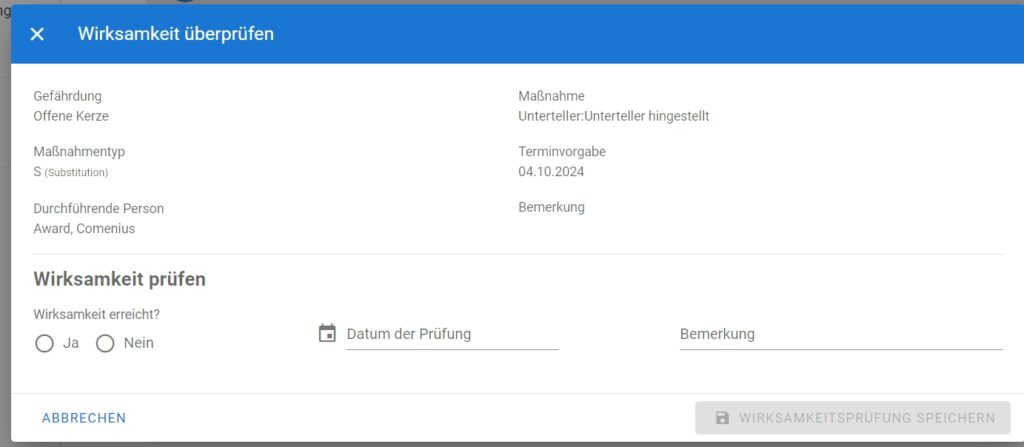
Task: Focus the Datum der Prüfung field
Action: tap(452, 334)
